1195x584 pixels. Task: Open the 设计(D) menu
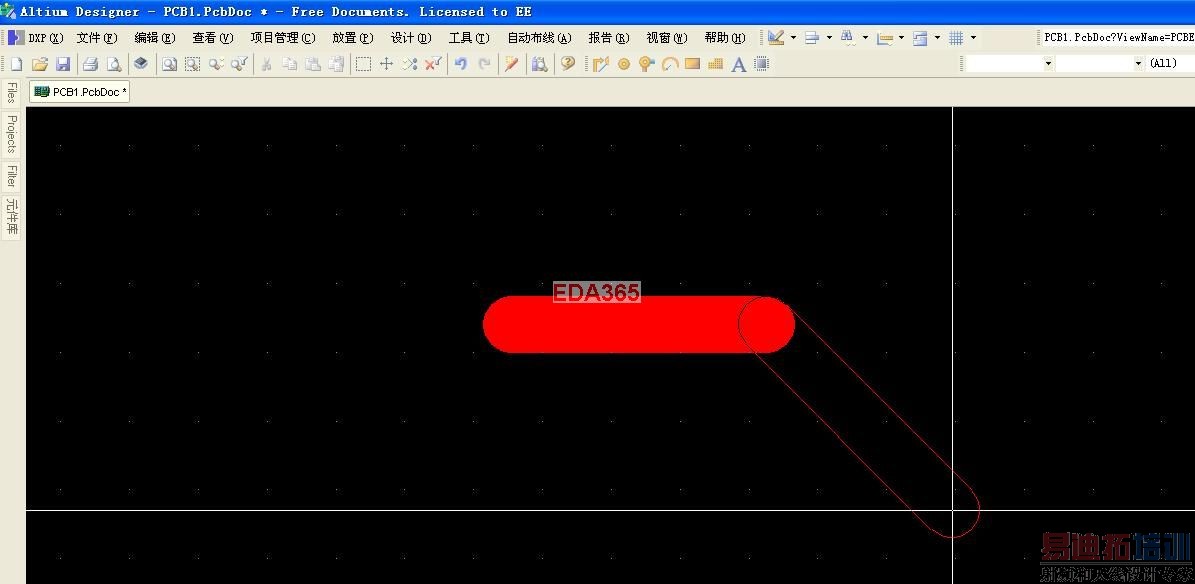pos(411,37)
